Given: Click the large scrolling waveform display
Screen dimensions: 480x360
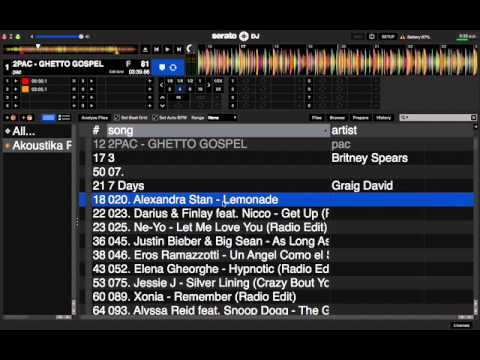Looking at the screenshot, I should point(338,60).
